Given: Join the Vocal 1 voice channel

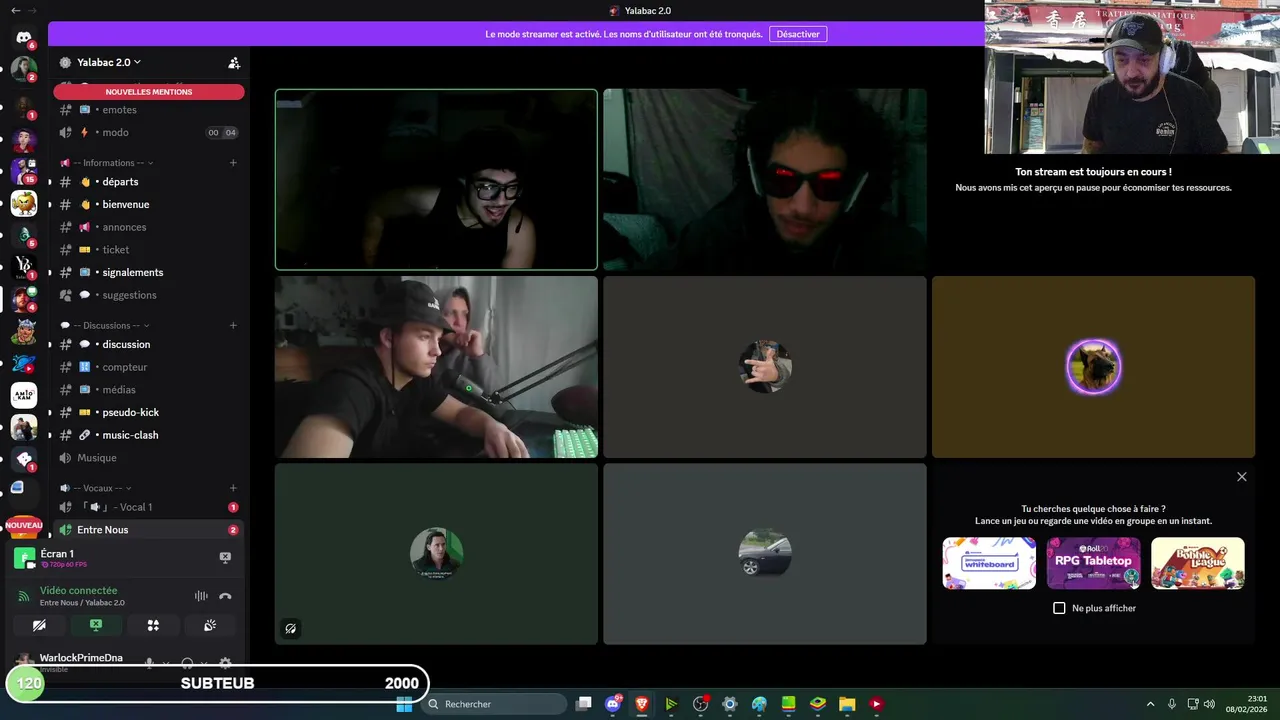Looking at the screenshot, I should pos(148,507).
